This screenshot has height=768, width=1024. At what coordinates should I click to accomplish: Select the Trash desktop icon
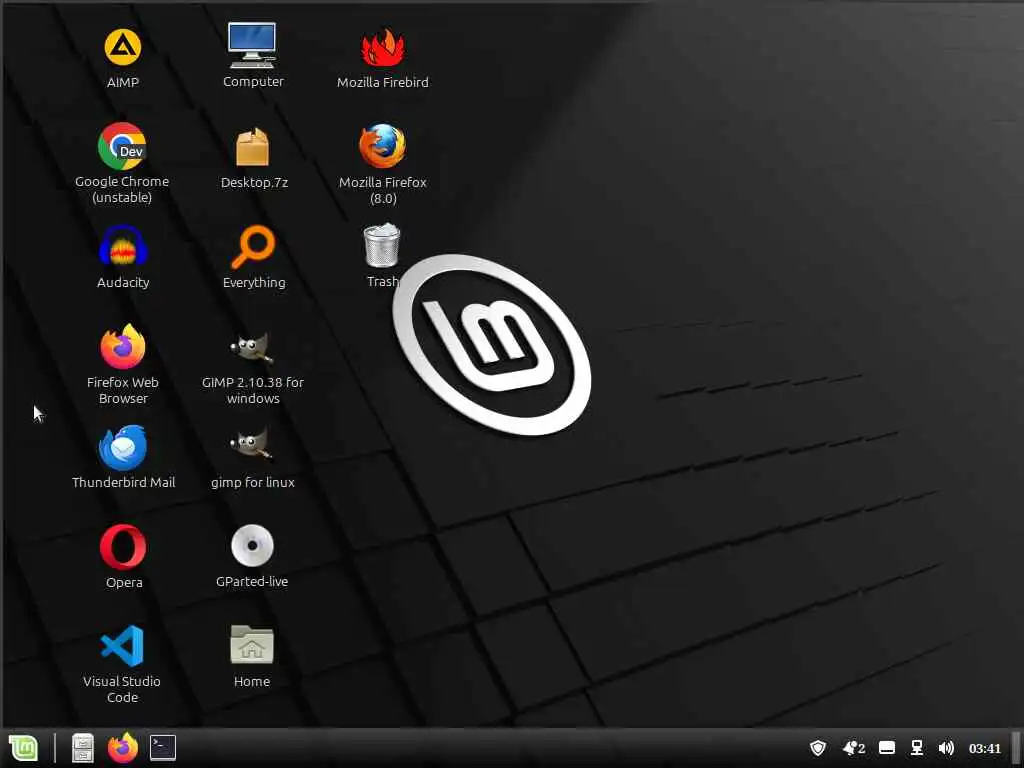(382, 246)
